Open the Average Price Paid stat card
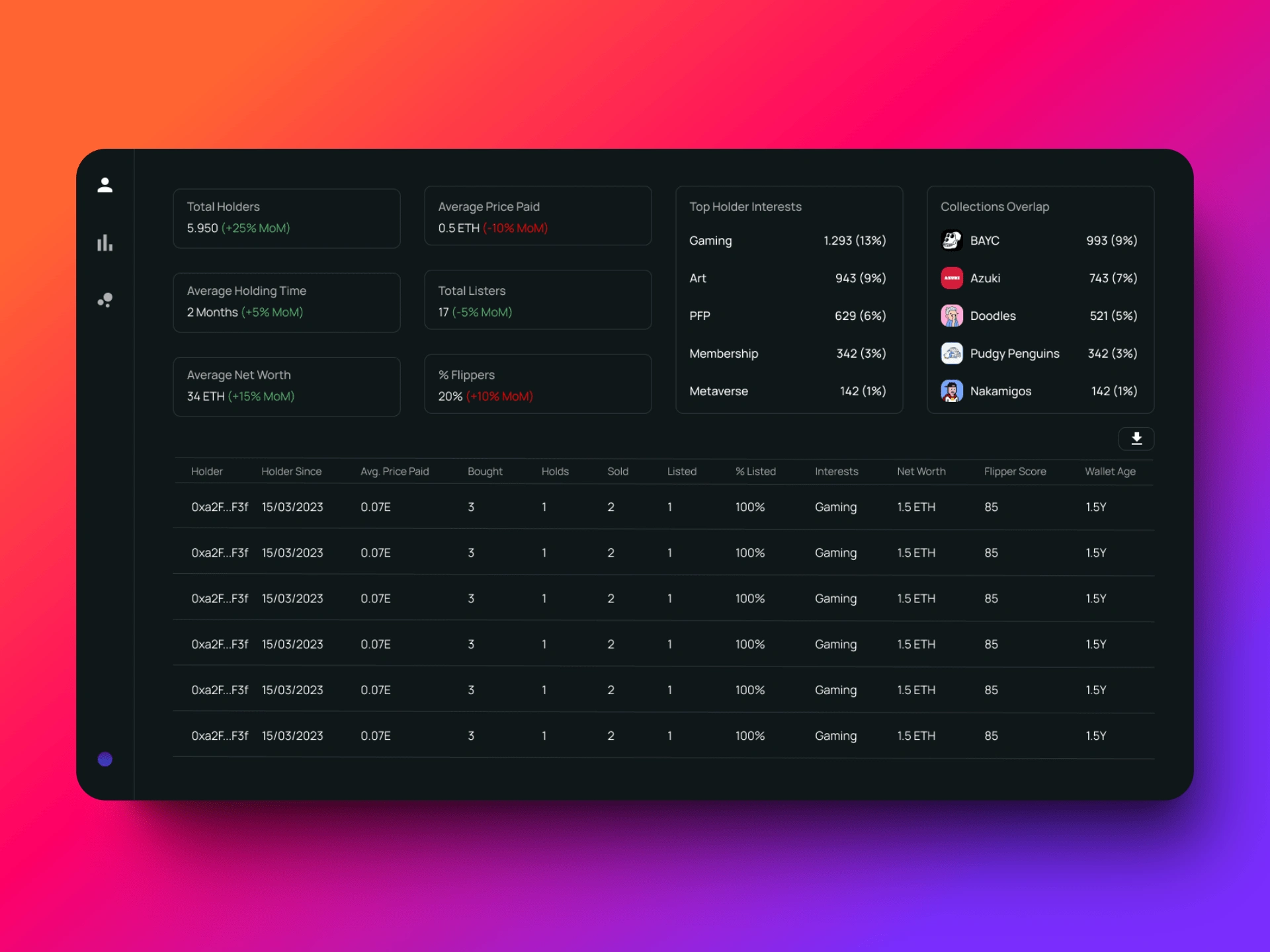The height and width of the screenshot is (952, 1270). 538,216
